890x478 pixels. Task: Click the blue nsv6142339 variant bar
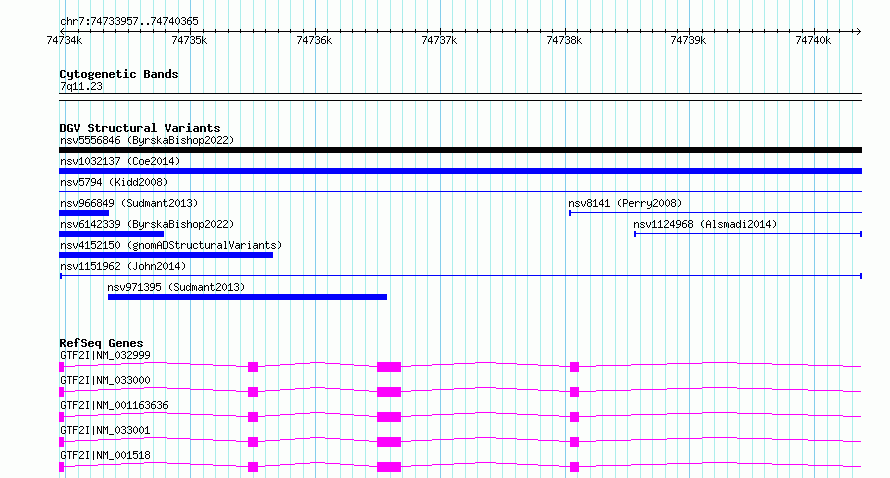[111, 234]
